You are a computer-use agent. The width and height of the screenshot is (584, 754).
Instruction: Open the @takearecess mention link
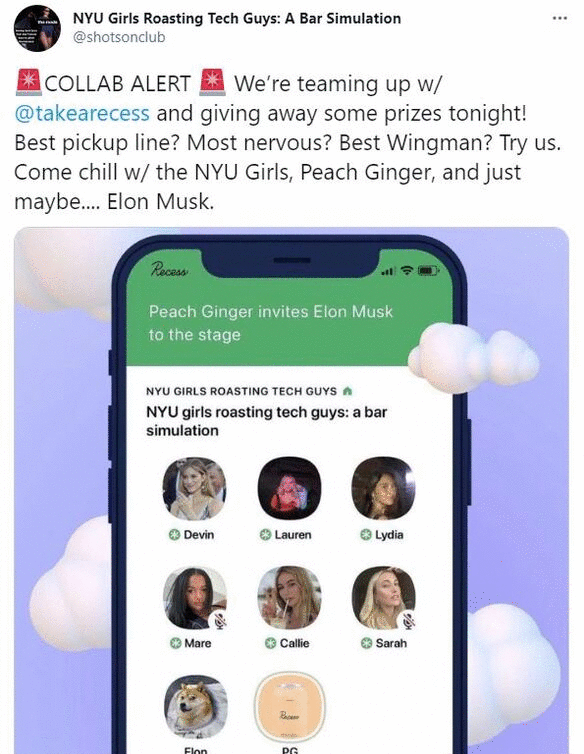[x=82, y=113]
